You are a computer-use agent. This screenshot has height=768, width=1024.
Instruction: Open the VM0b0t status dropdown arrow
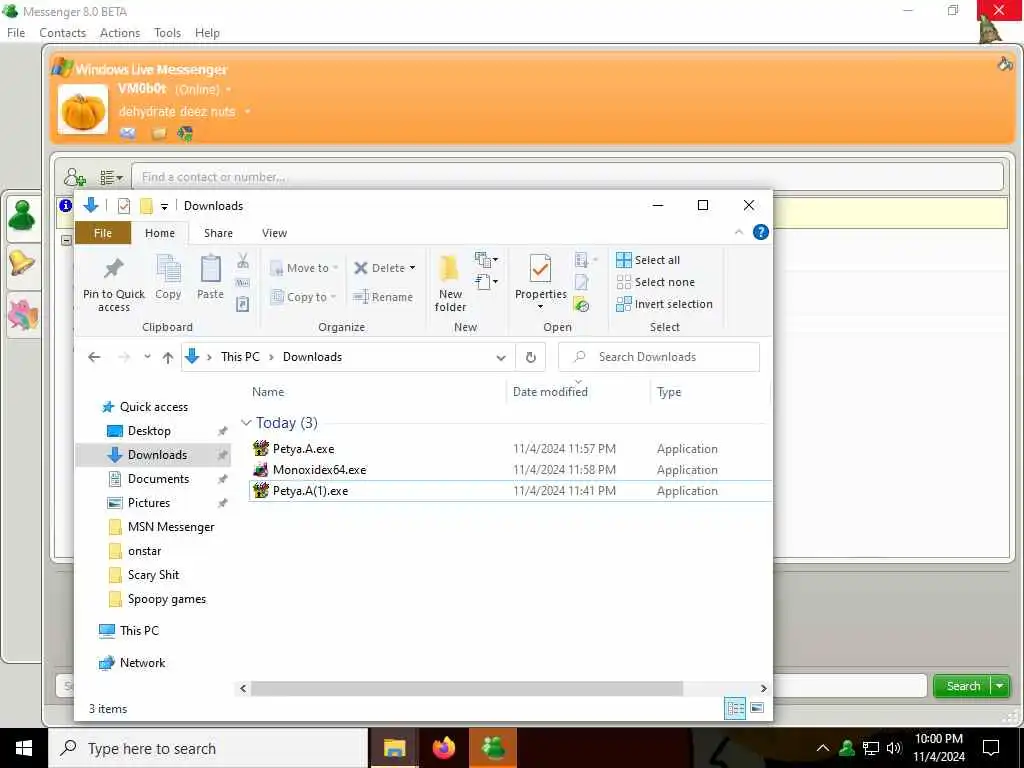pos(229,89)
